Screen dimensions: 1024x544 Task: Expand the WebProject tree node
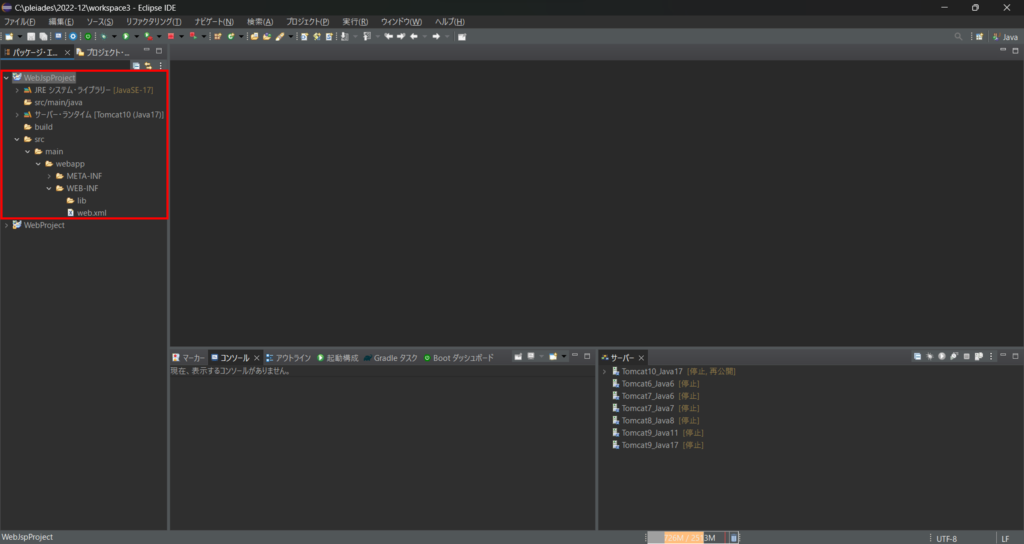[x=7, y=225]
